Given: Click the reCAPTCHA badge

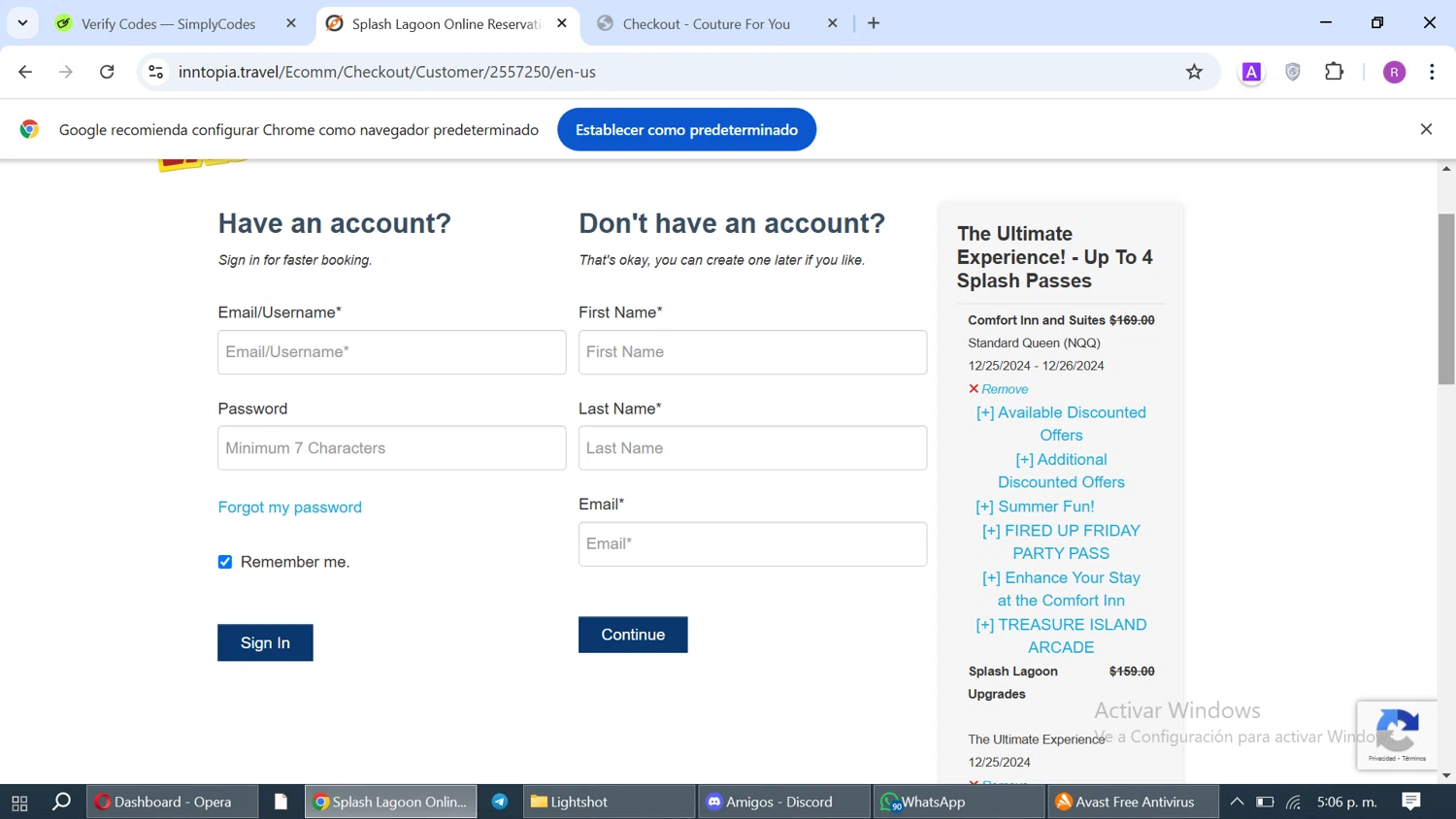Looking at the screenshot, I should point(1397,735).
